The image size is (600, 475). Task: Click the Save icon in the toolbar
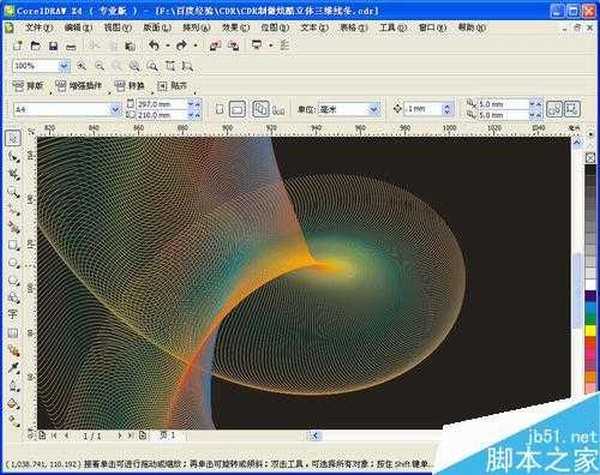coord(52,46)
